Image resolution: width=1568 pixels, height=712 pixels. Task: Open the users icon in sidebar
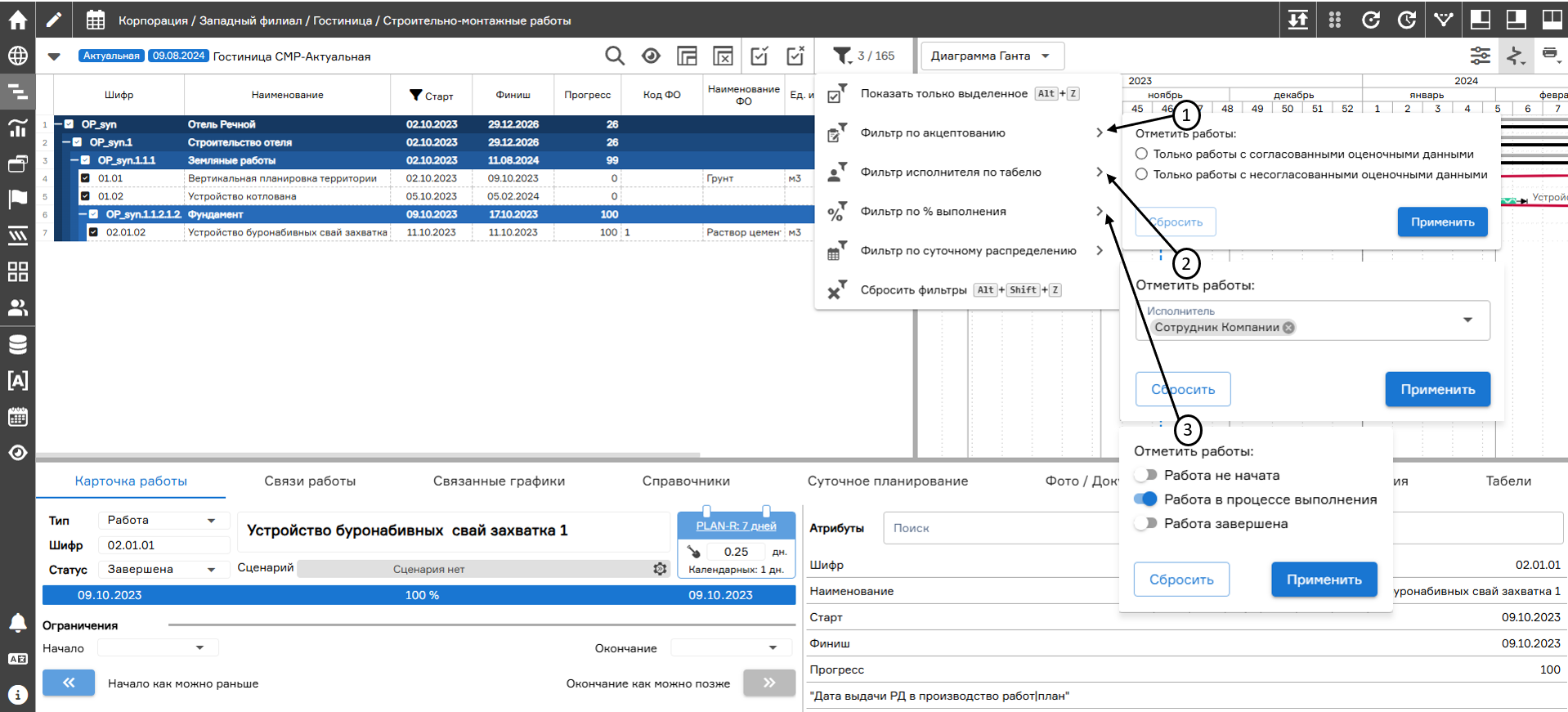tap(17, 307)
